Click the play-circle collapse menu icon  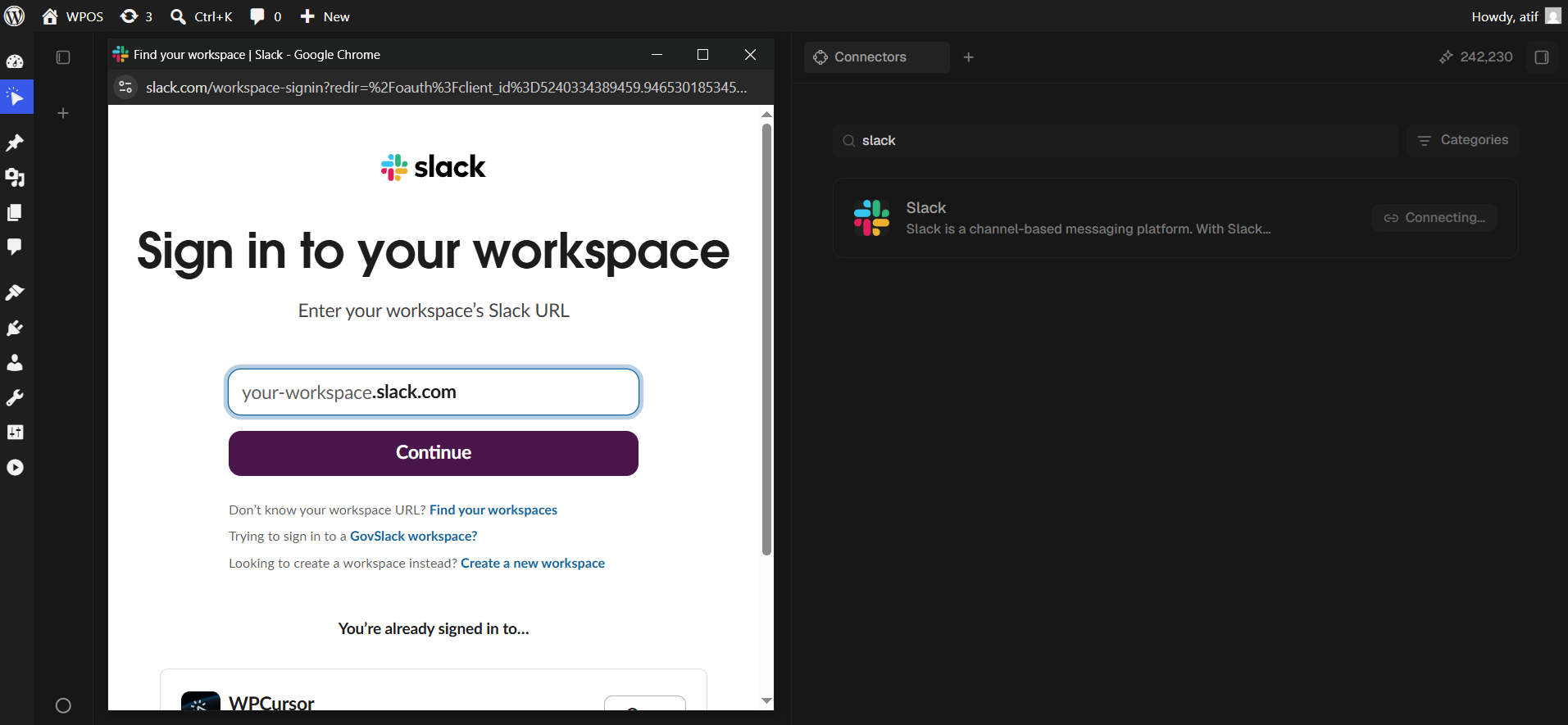click(15, 467)
